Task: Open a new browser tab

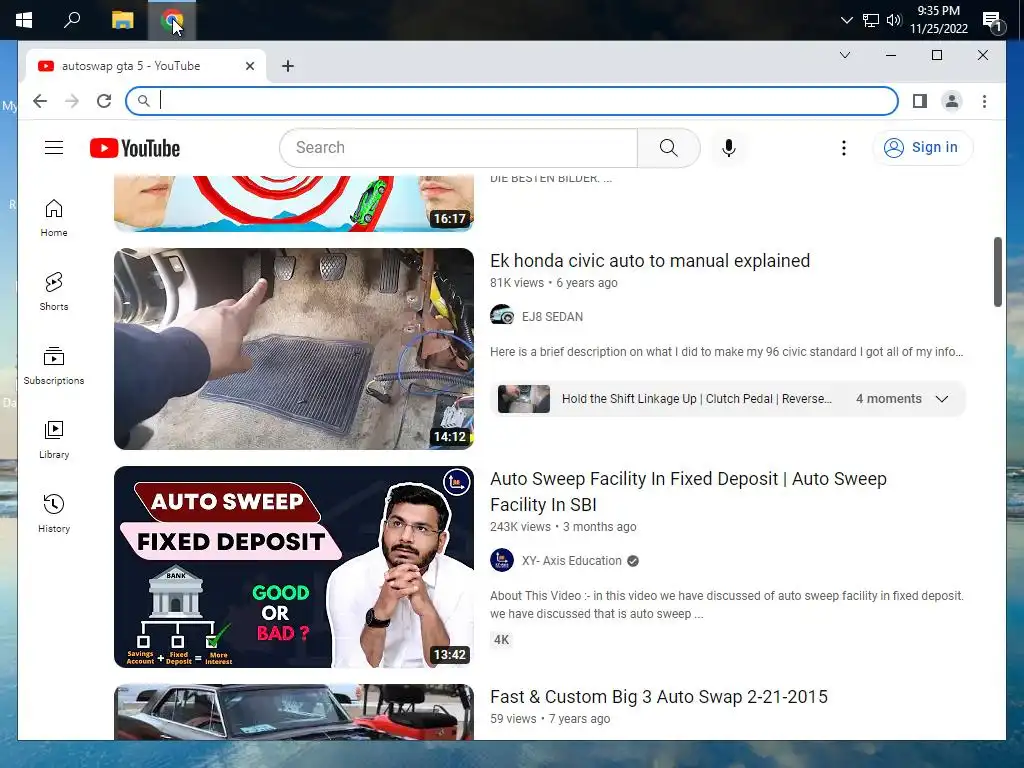Action: (288, 66)
